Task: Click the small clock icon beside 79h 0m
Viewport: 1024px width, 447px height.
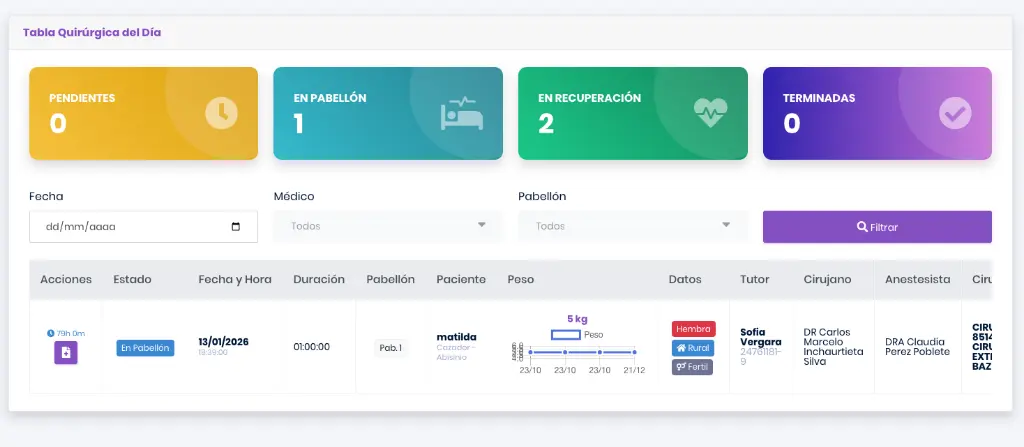Action: click(x=51, y=333)
